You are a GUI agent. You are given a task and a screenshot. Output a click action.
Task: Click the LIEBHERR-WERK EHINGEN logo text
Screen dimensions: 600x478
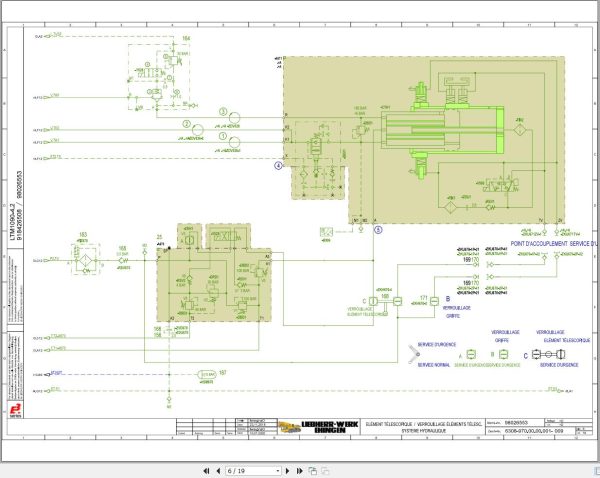coord(330,427)
